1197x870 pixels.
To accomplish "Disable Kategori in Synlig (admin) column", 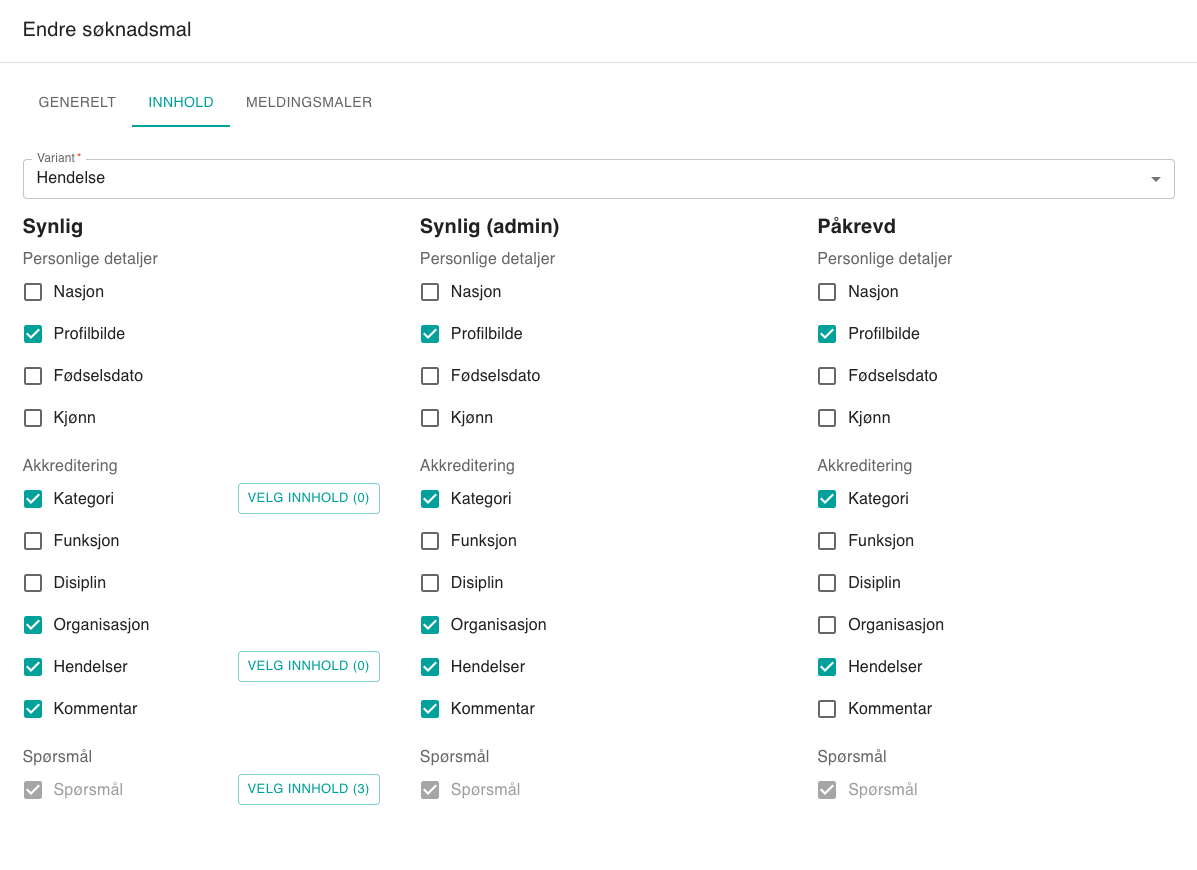I will [x=430, y=499].
